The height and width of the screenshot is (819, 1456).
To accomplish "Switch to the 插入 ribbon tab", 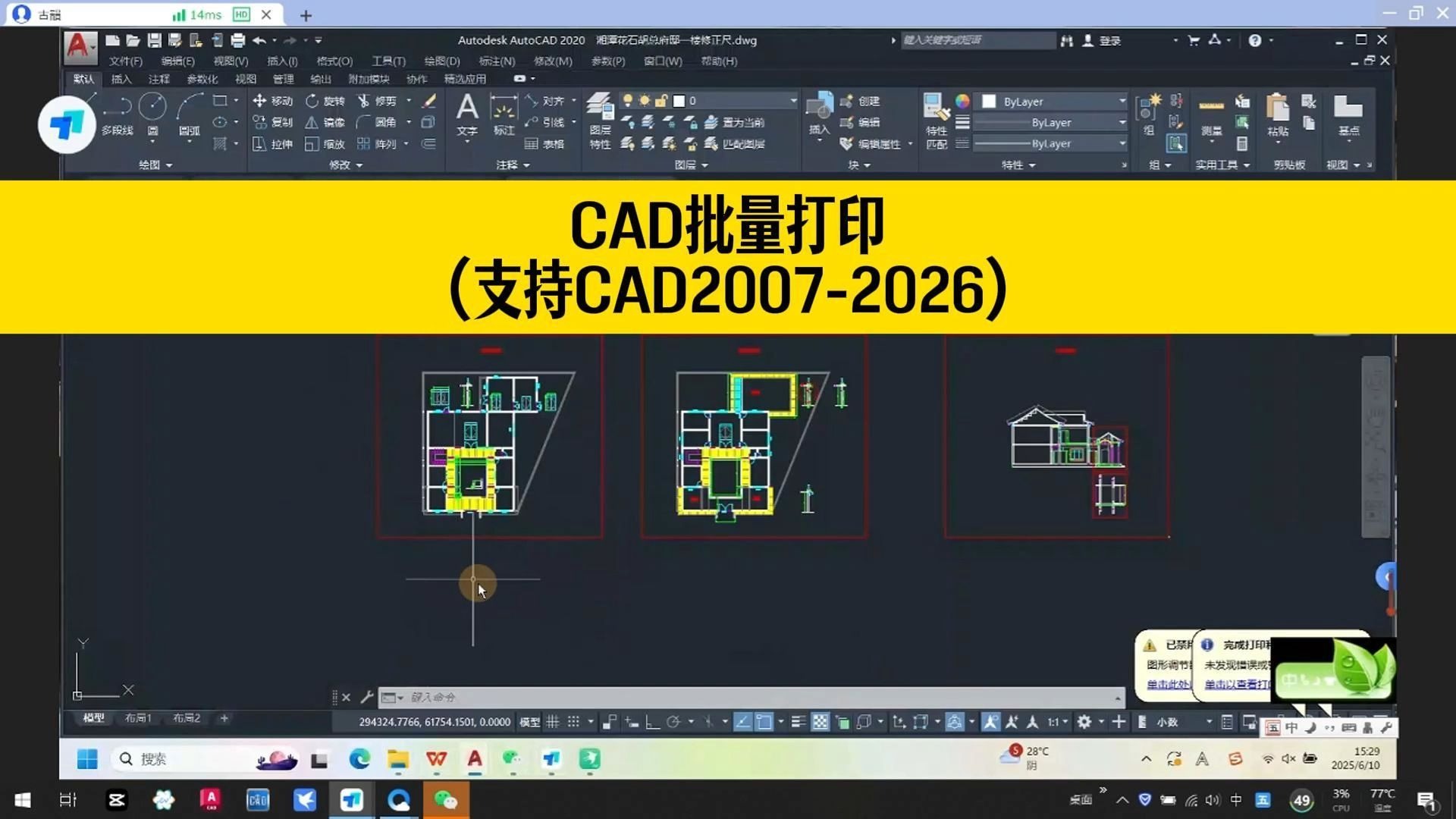I will [x=120, y=78].
